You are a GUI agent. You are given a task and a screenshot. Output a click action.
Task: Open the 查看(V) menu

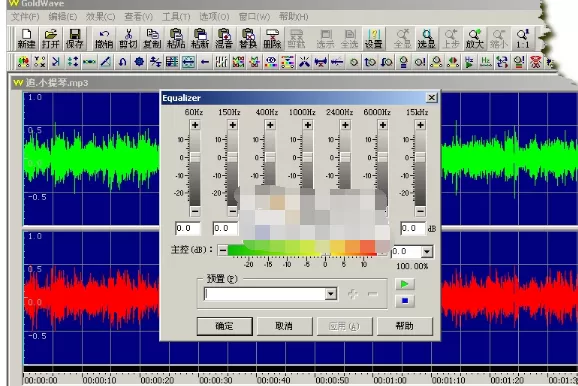click(x=138, y=17)
